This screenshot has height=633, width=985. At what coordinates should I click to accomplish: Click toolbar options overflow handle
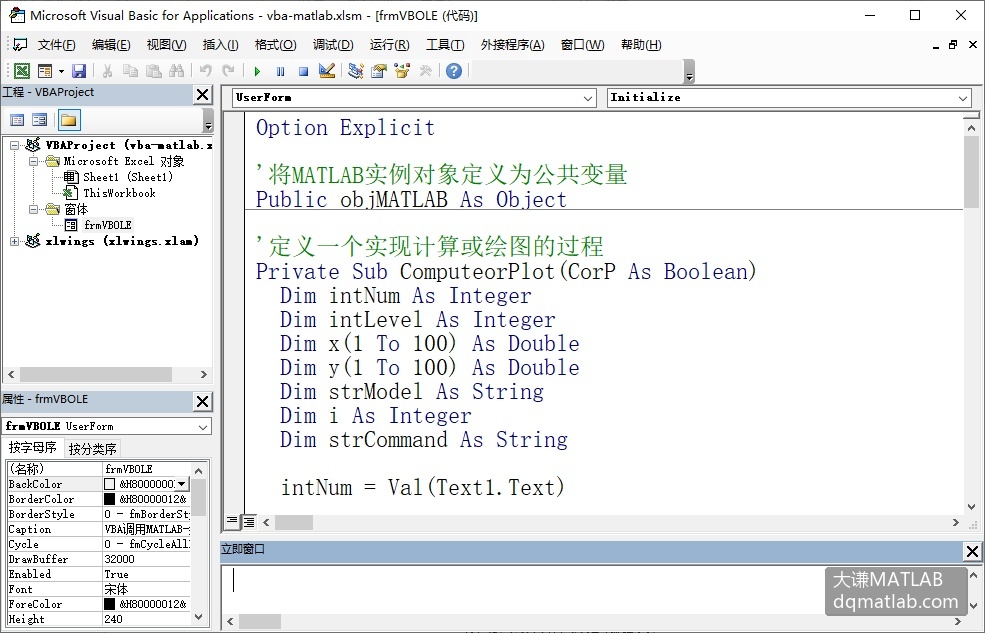pyautogui.click(x=689, y=72)
